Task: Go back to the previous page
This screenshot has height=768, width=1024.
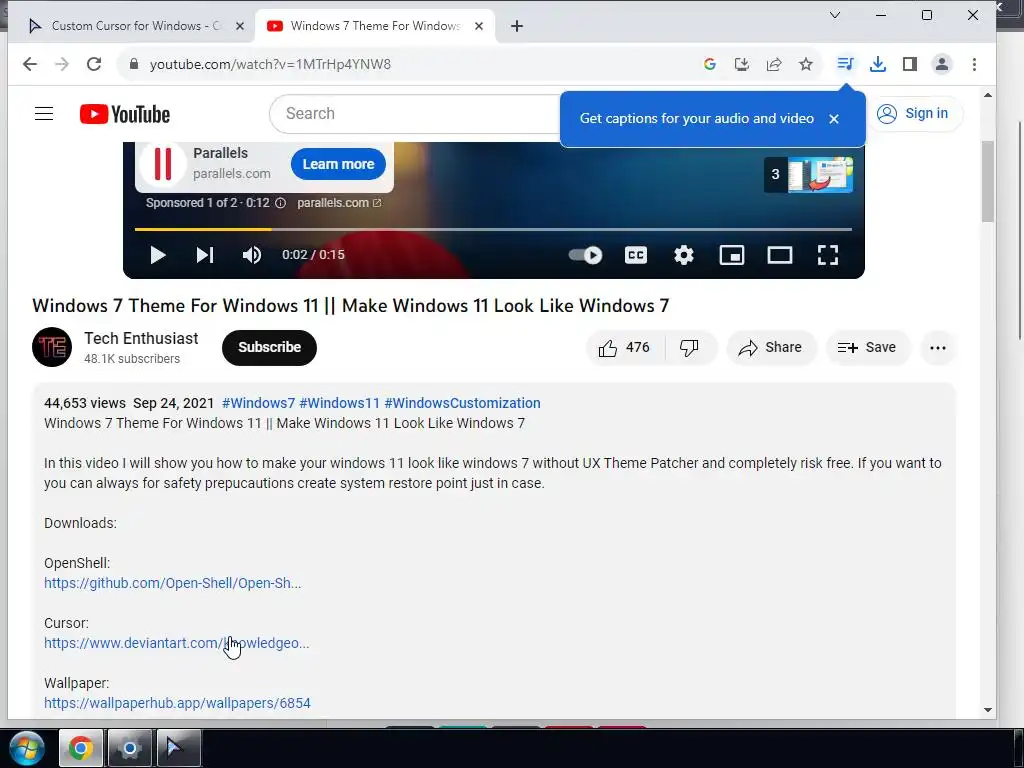Action: pos(30,64)
